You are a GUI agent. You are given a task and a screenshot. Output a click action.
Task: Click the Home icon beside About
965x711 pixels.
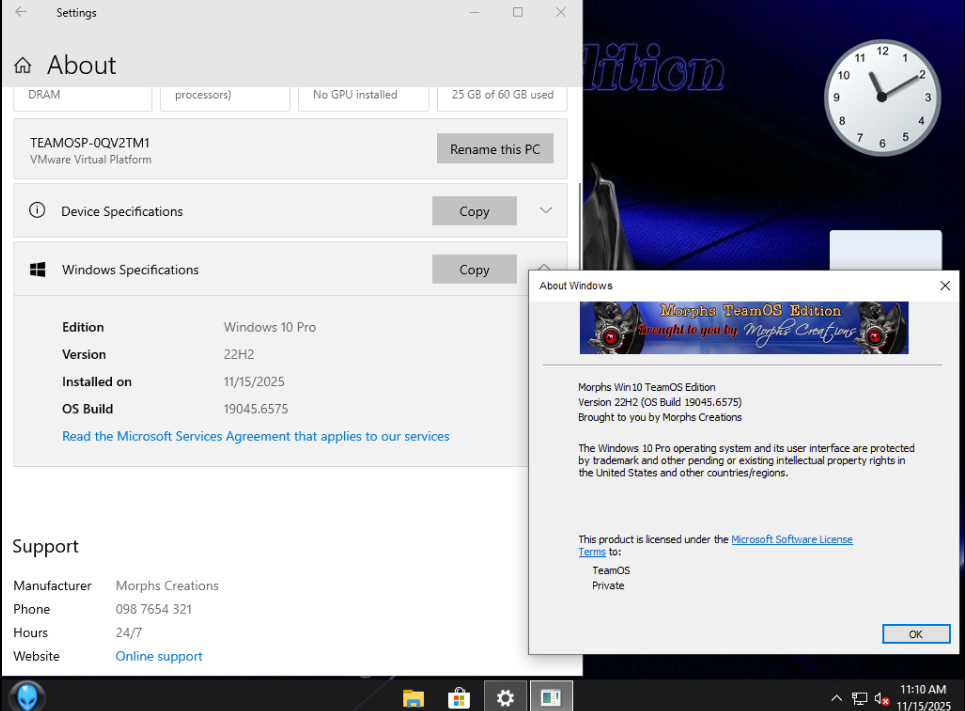point(23,66)
